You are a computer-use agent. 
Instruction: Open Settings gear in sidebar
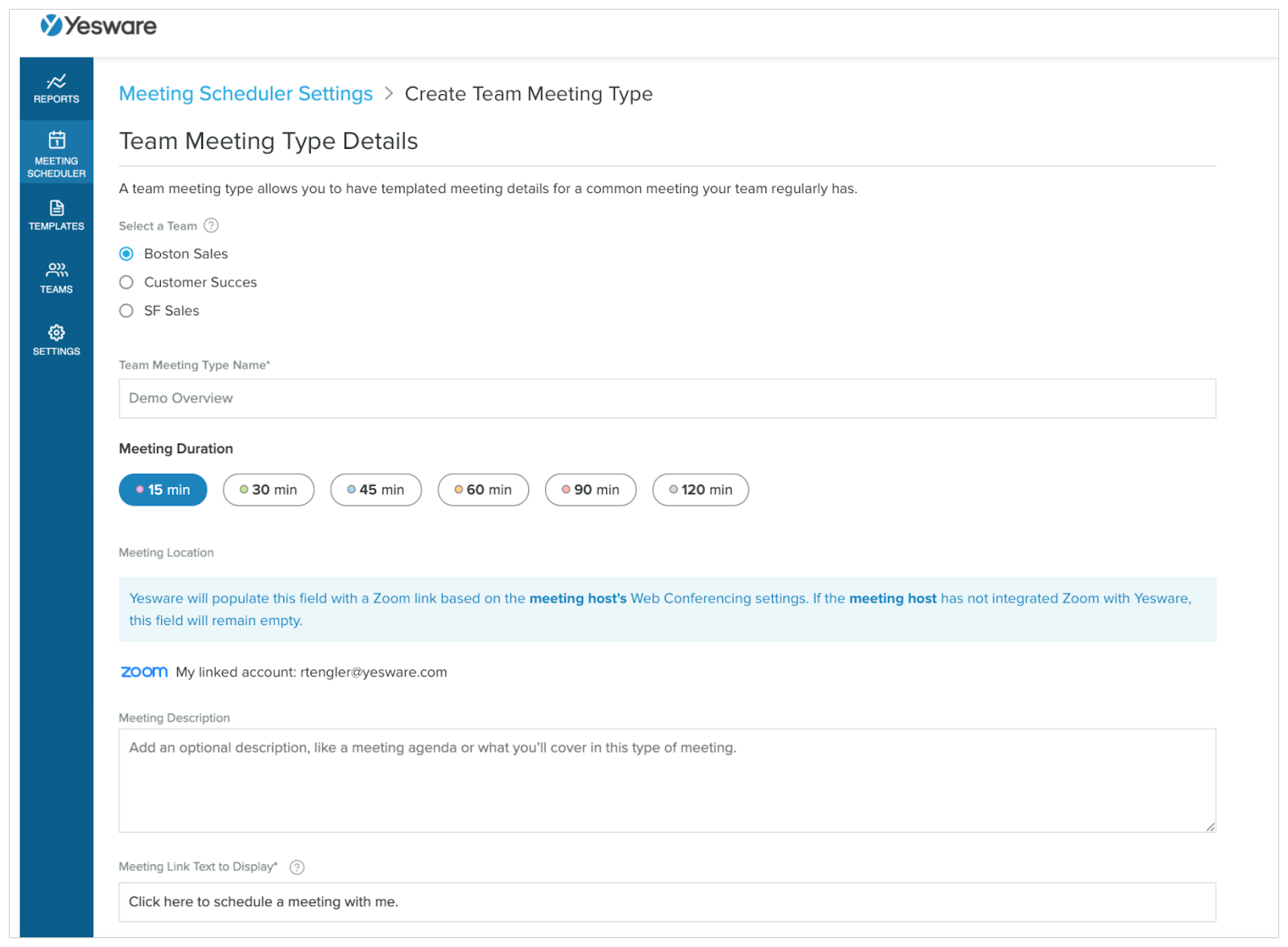[x=56, y=340]
